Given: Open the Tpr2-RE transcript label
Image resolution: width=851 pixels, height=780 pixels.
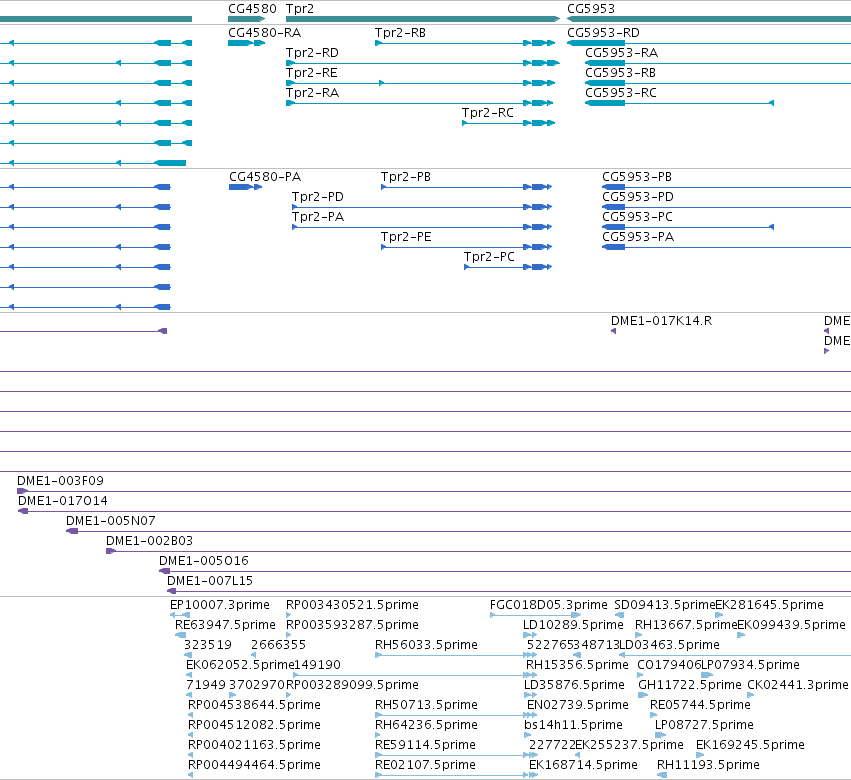Looking at the screenshot, I should coord(312,73).
